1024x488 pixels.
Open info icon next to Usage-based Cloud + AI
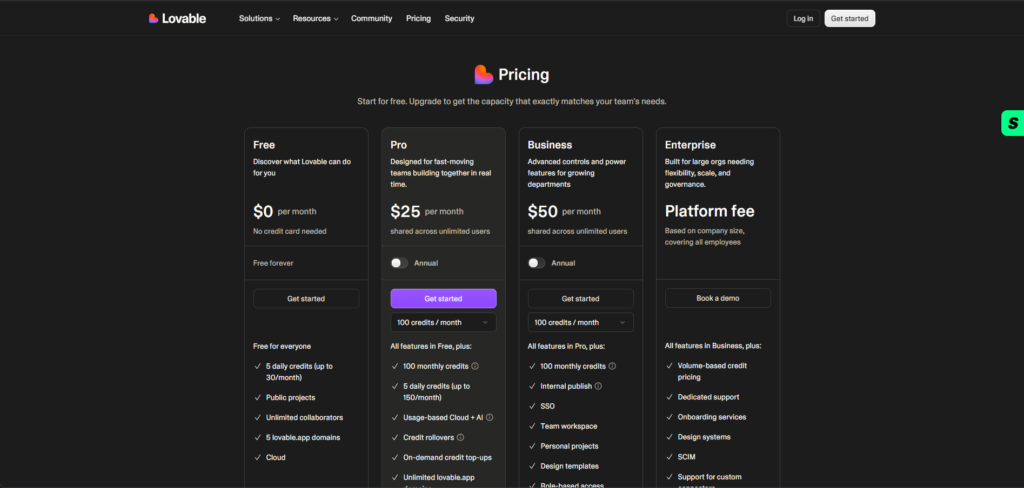click(x=490, y=417)
